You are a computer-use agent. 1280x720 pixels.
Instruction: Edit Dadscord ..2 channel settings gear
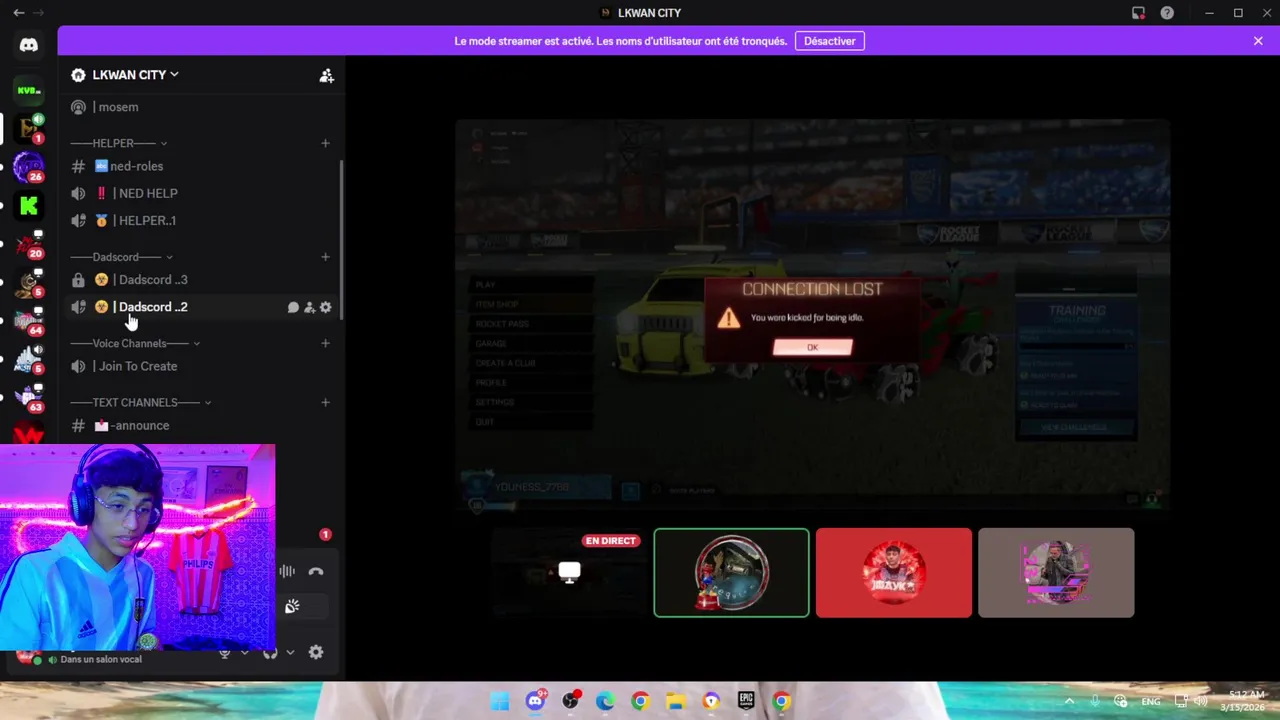click(325, 308)
